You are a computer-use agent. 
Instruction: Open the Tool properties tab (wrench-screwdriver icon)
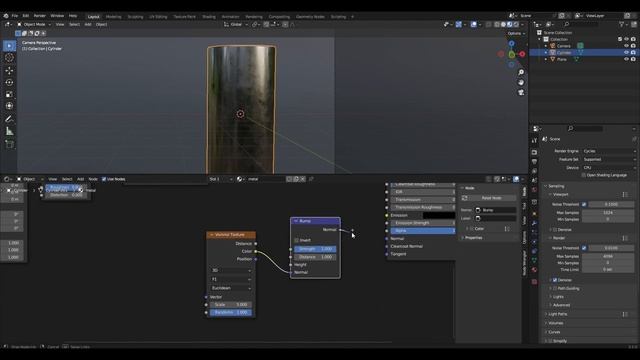(x=534, y=140)
